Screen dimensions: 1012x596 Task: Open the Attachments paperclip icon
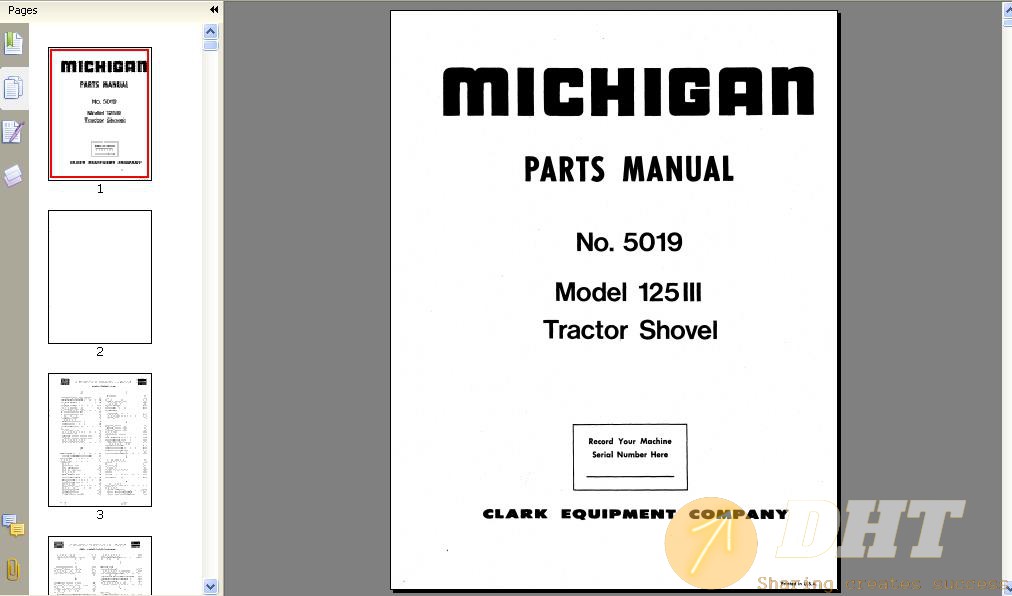tap(14, 570)
